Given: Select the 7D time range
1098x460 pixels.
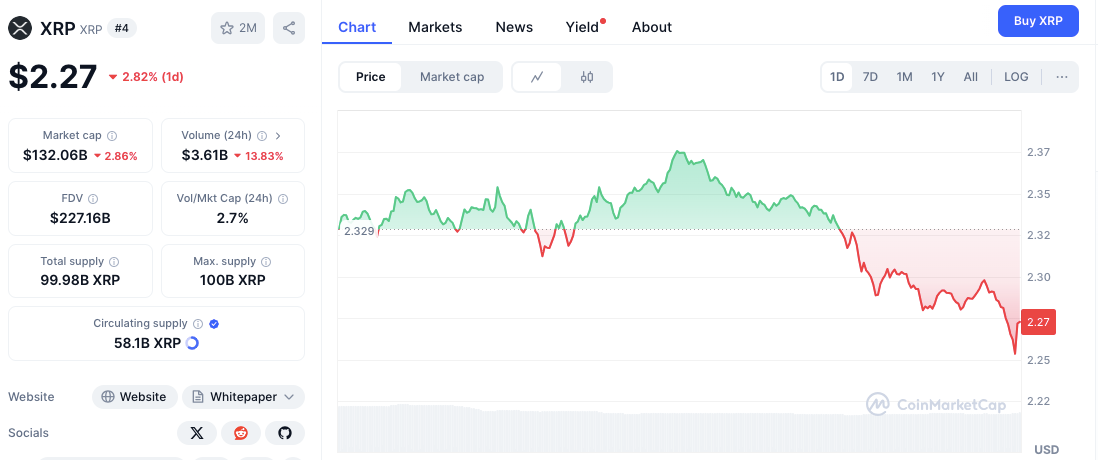Looking at the screenshot, I should 870,77.
